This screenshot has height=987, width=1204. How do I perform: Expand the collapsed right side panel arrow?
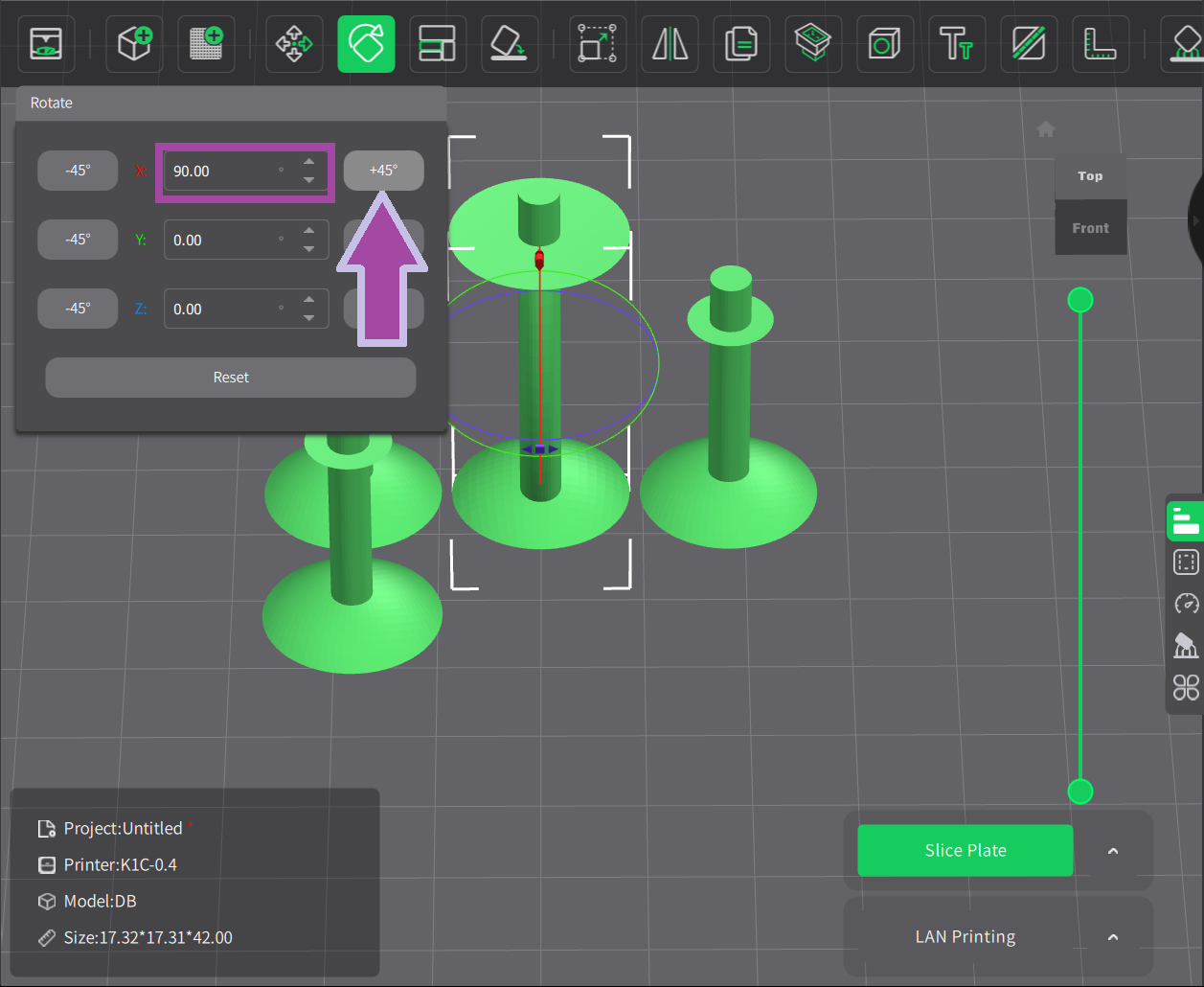tap(1195, 220)
